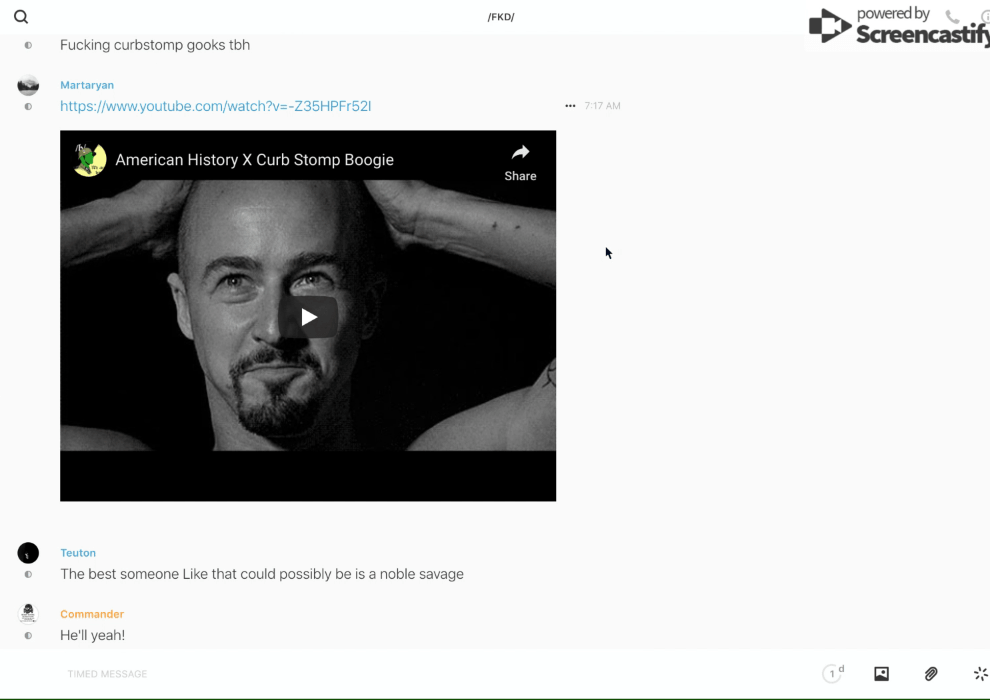990x700 pixels.
Task: Click the Screencastify logo watermark
Action: pyautogui.click(x=897, y=27)
